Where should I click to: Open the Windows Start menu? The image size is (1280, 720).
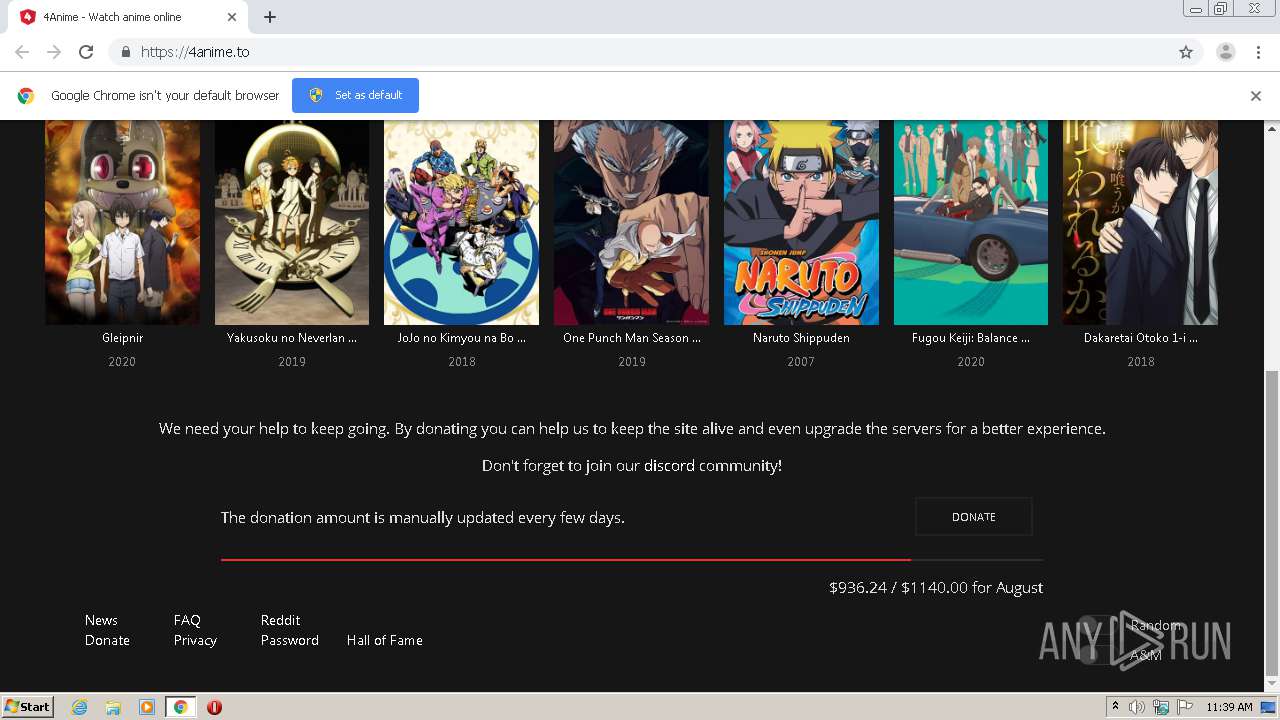click(28, 707)
